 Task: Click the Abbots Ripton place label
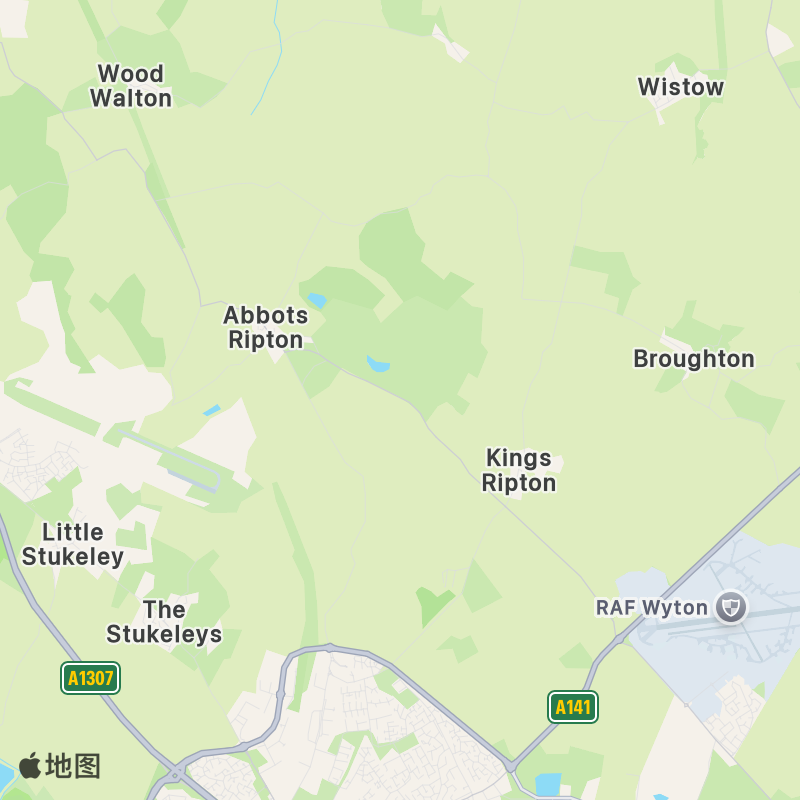point(266,328)
